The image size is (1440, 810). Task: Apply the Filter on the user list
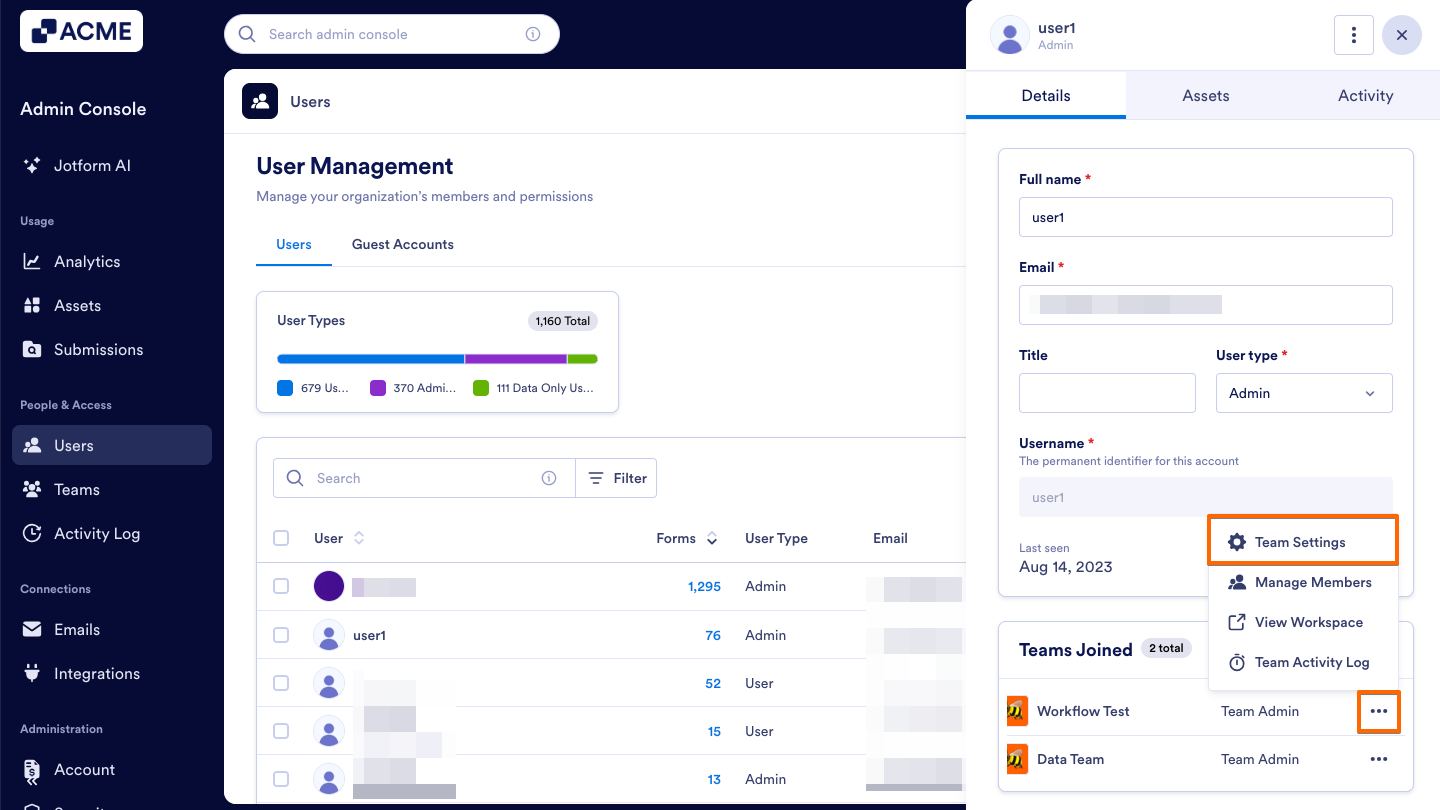point(616,478)
